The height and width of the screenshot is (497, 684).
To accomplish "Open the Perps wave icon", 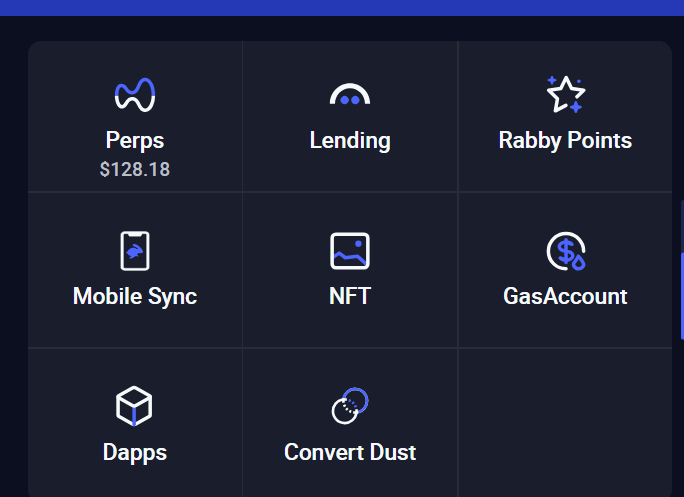I will coord(135,95).
